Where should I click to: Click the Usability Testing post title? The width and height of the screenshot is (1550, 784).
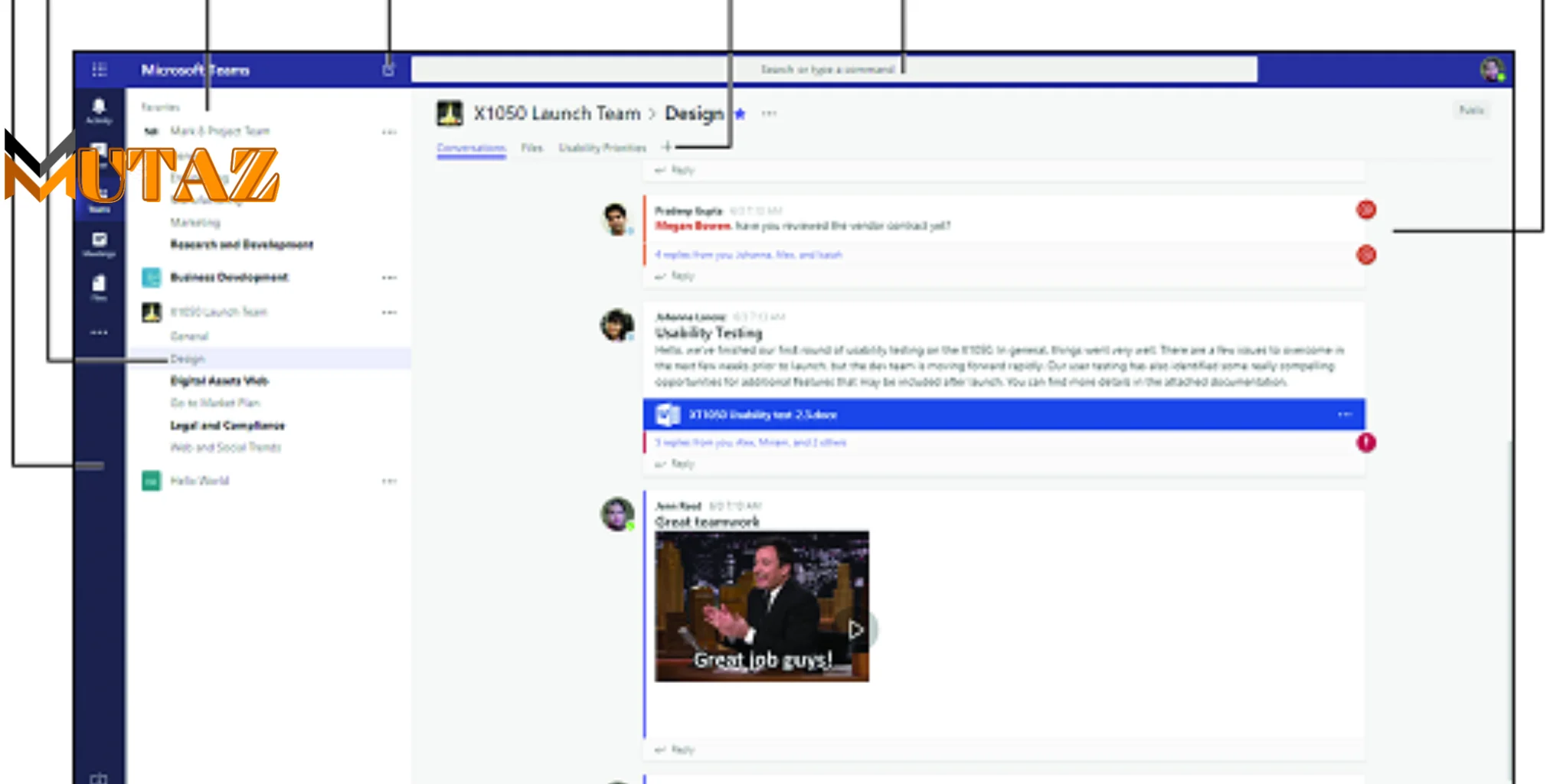click(708, 333)
